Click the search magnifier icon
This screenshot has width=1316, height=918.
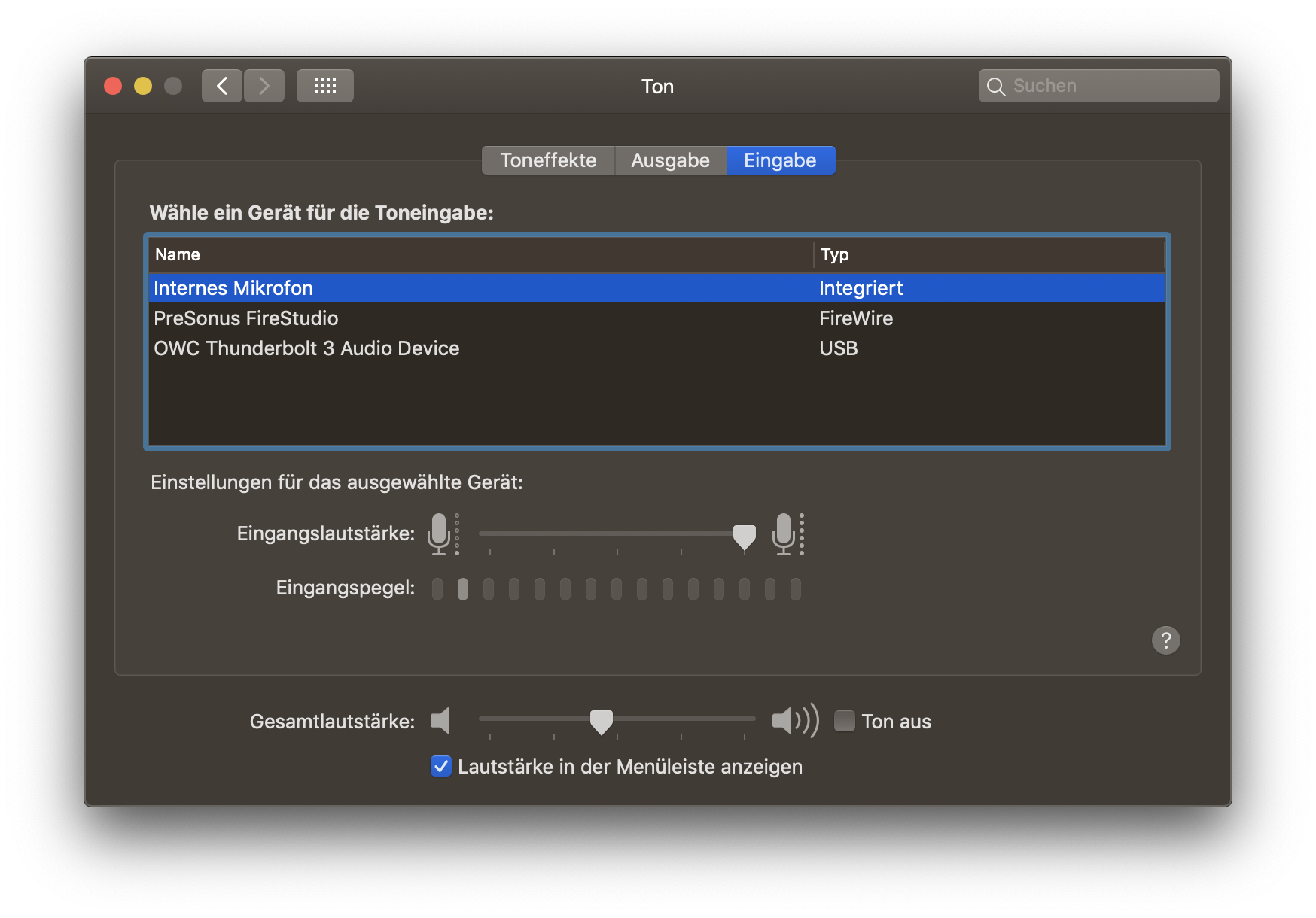(995, 87)
